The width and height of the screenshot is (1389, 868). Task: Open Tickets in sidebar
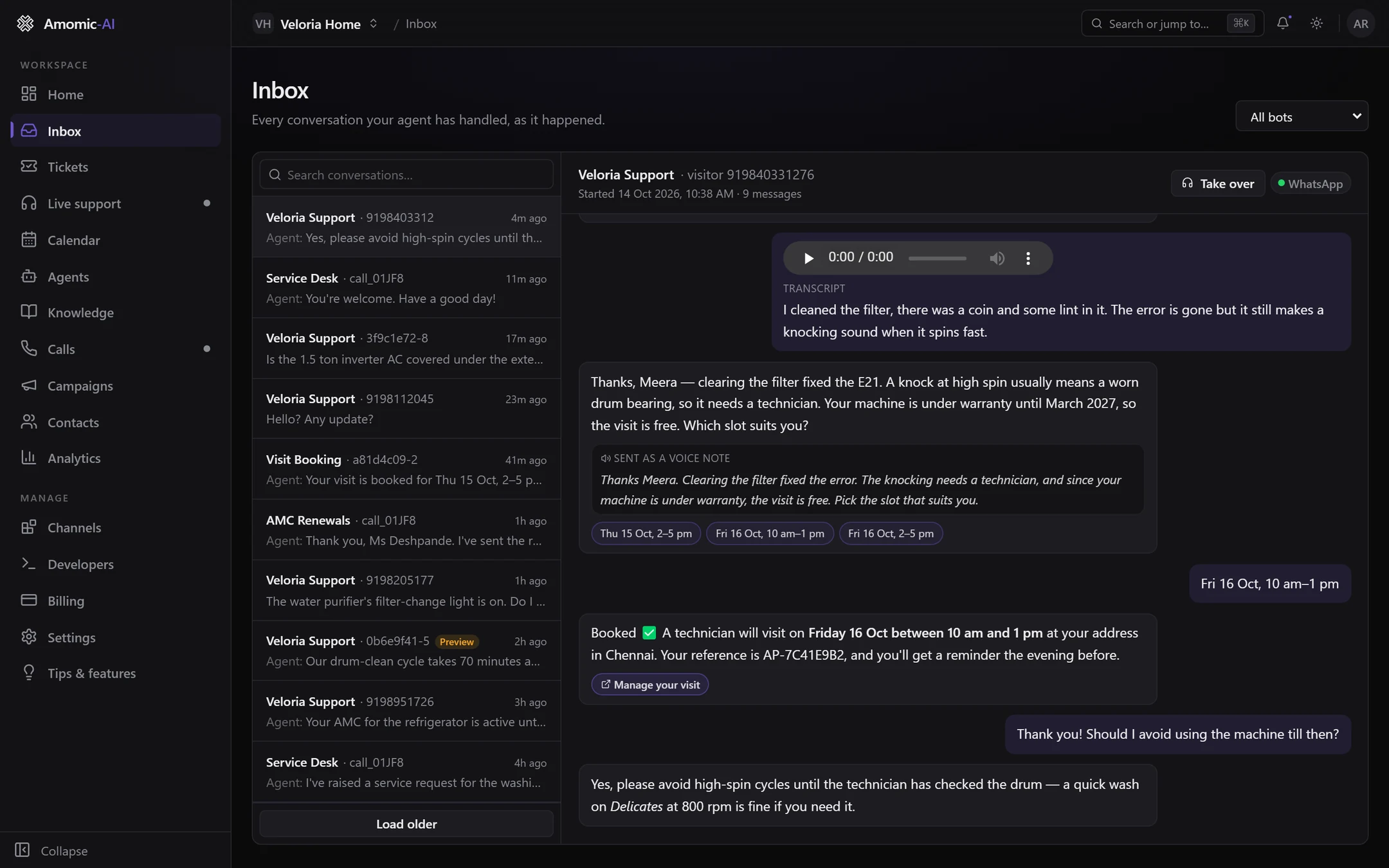pyautogui.click(x=116, y=167)
